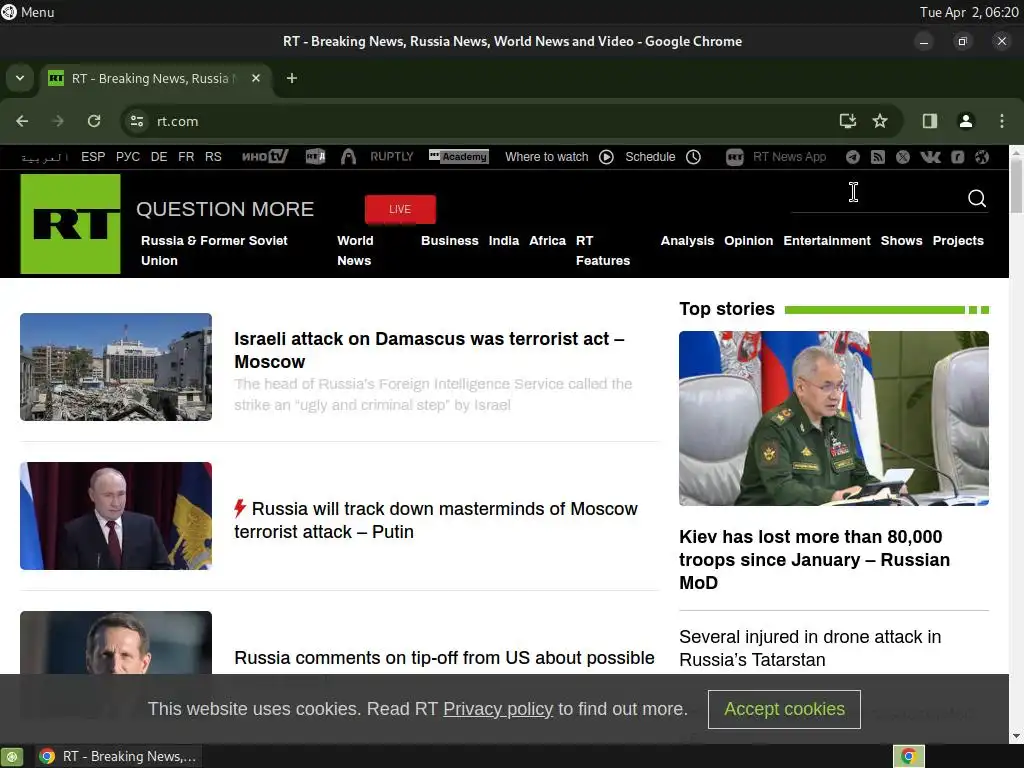Accept cookies on the banner

(784, 709)
